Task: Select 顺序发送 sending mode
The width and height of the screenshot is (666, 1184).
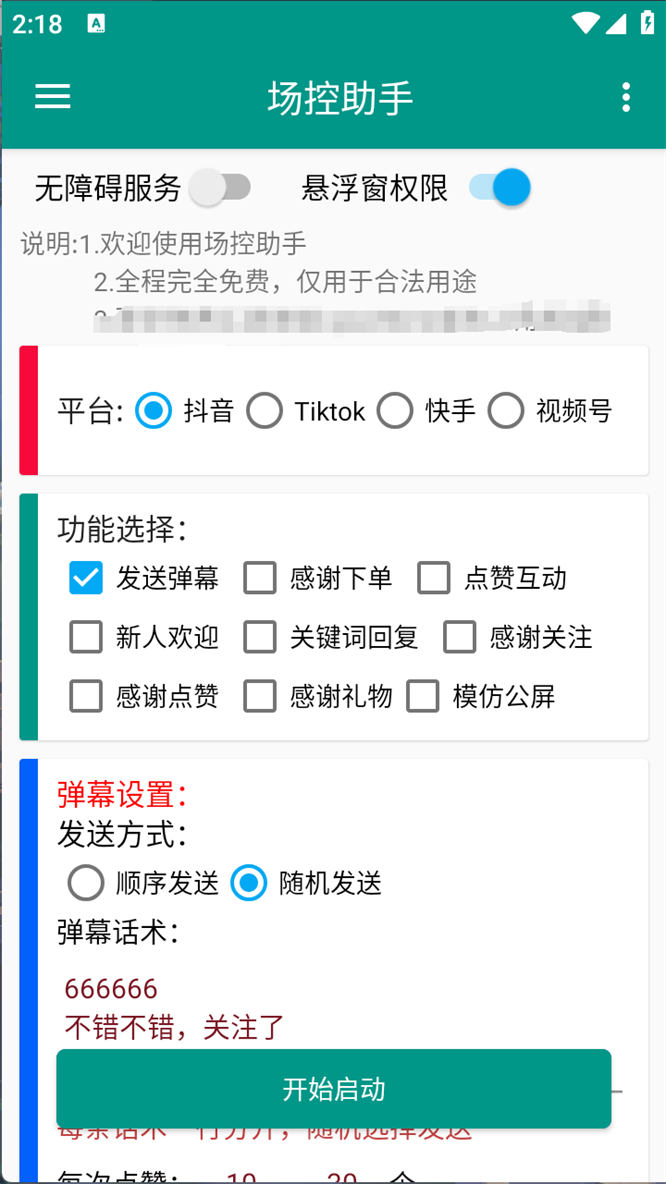Action: 86,883
